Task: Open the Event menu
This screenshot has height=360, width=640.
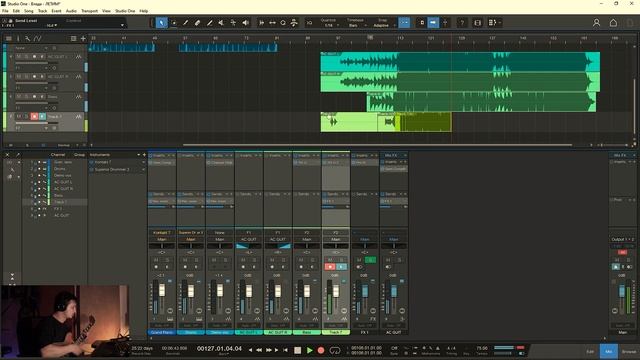Action: coord(56,11)
